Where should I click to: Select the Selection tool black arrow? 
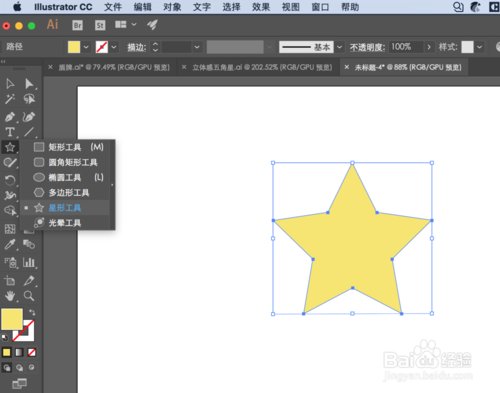(x=10, y=83)
